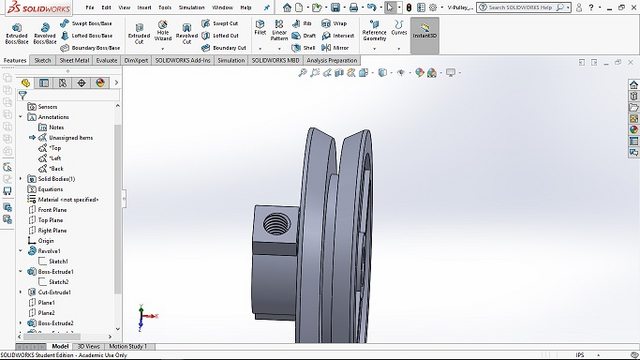Open the File menu
Image resolution: width=640 pixels, height=360 pixels.
[90, 7]
